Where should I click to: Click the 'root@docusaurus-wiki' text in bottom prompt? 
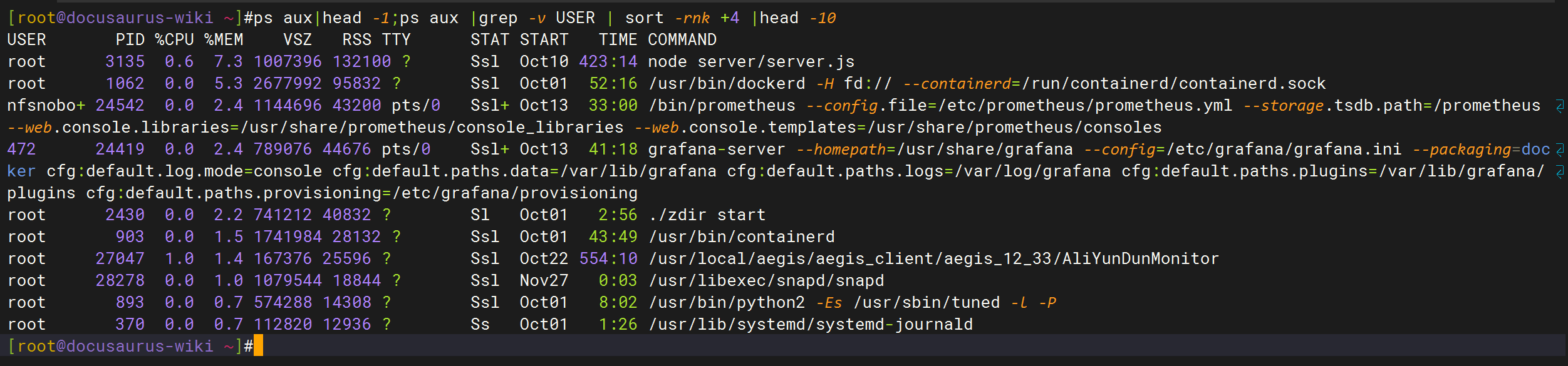(x=115, y=347)
